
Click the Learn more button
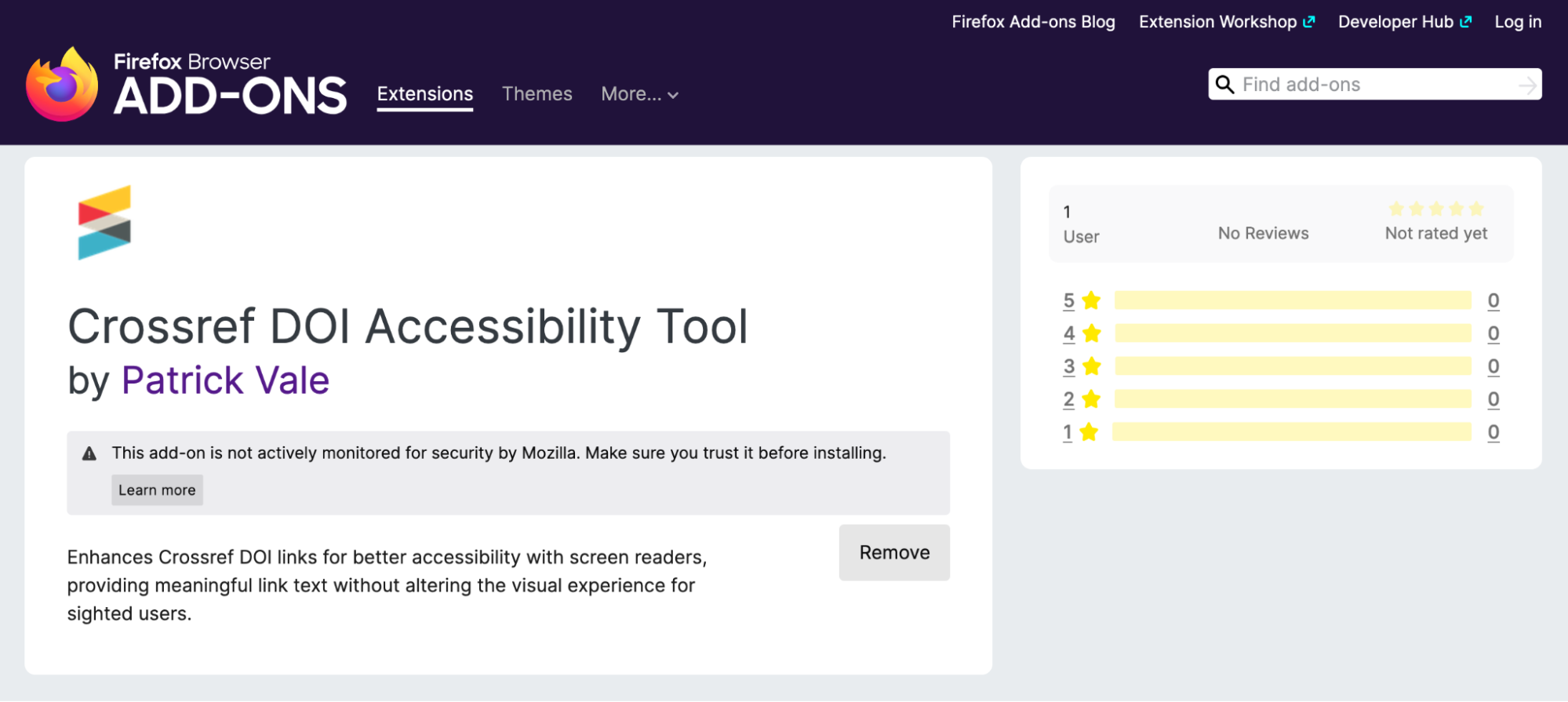pos(157,490)
